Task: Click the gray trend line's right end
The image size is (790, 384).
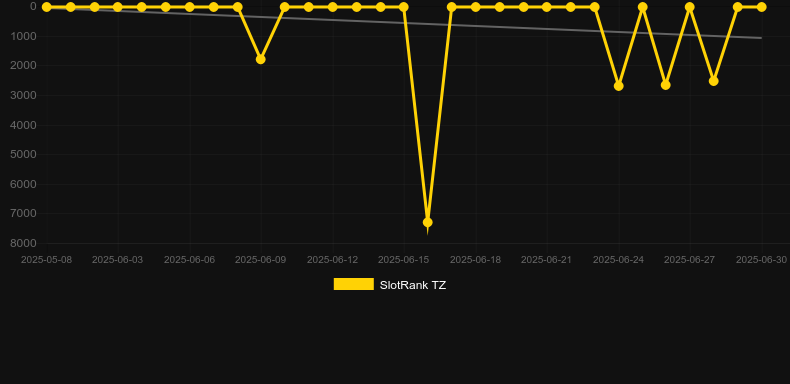Action: point(760,38)
